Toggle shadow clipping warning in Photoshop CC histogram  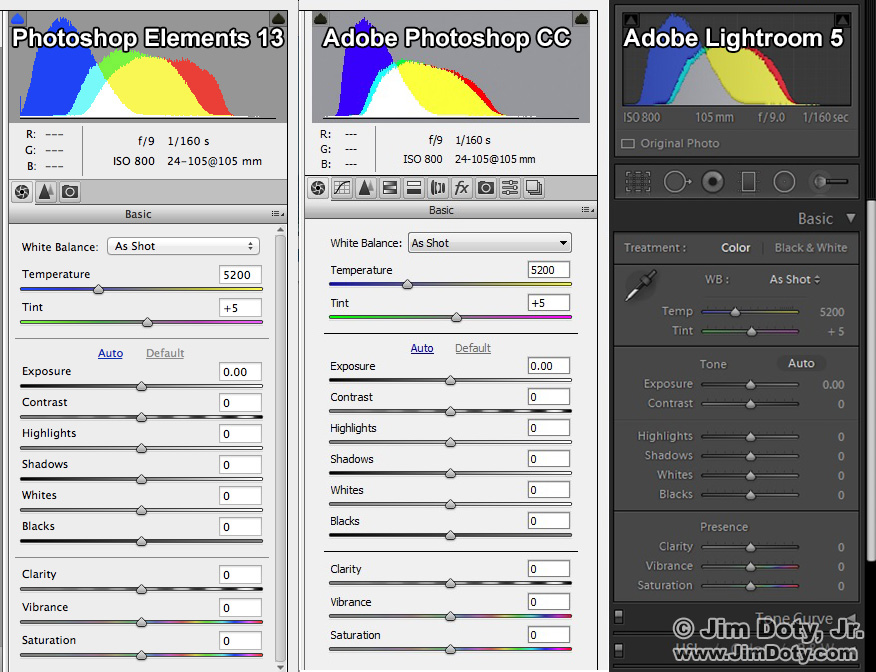(321, 18)
